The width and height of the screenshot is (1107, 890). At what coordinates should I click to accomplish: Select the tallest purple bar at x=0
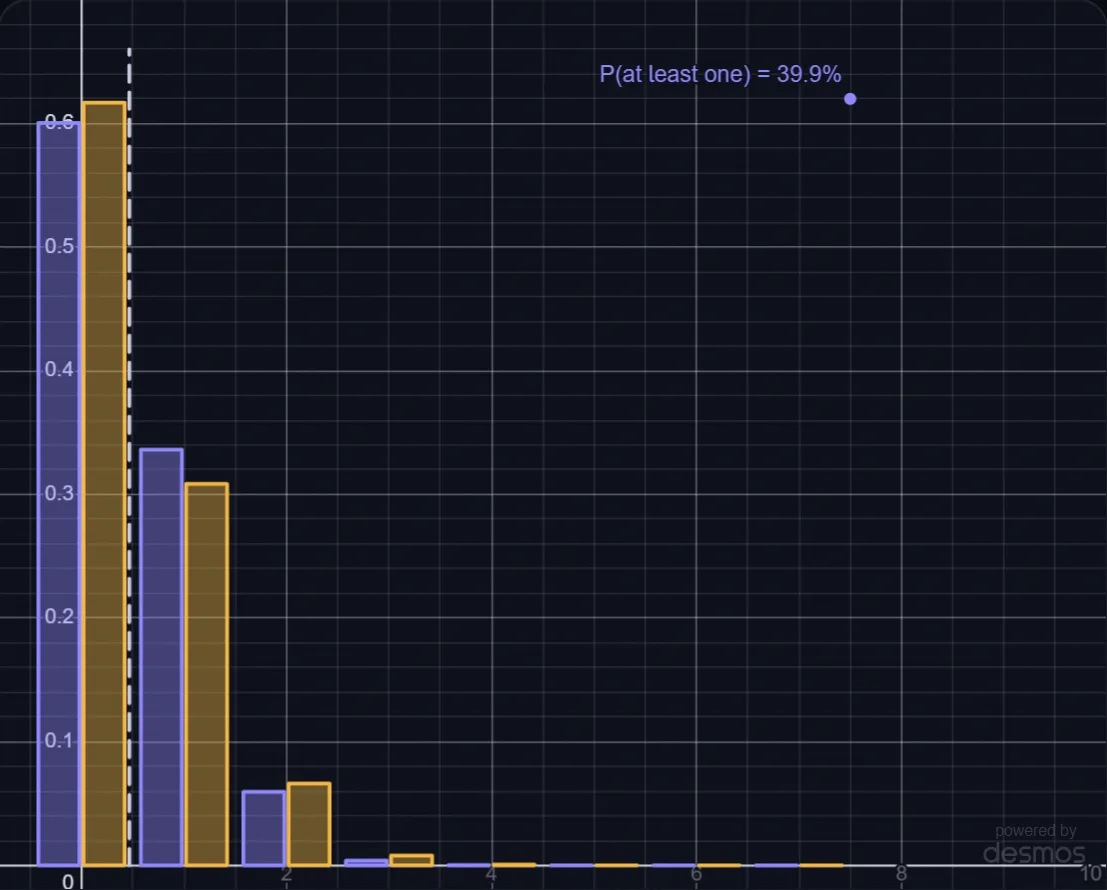59,493
